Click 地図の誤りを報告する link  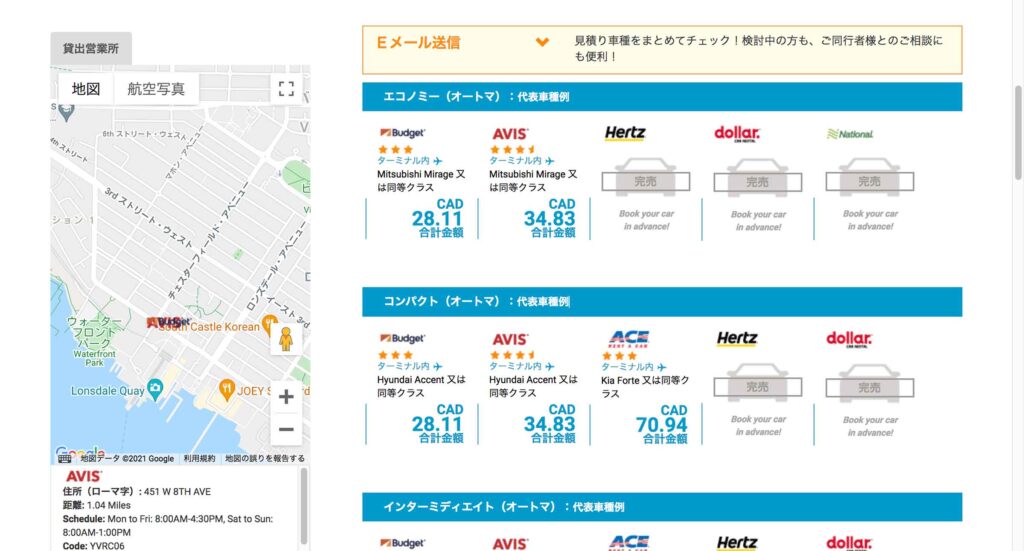tap(264, 458)
